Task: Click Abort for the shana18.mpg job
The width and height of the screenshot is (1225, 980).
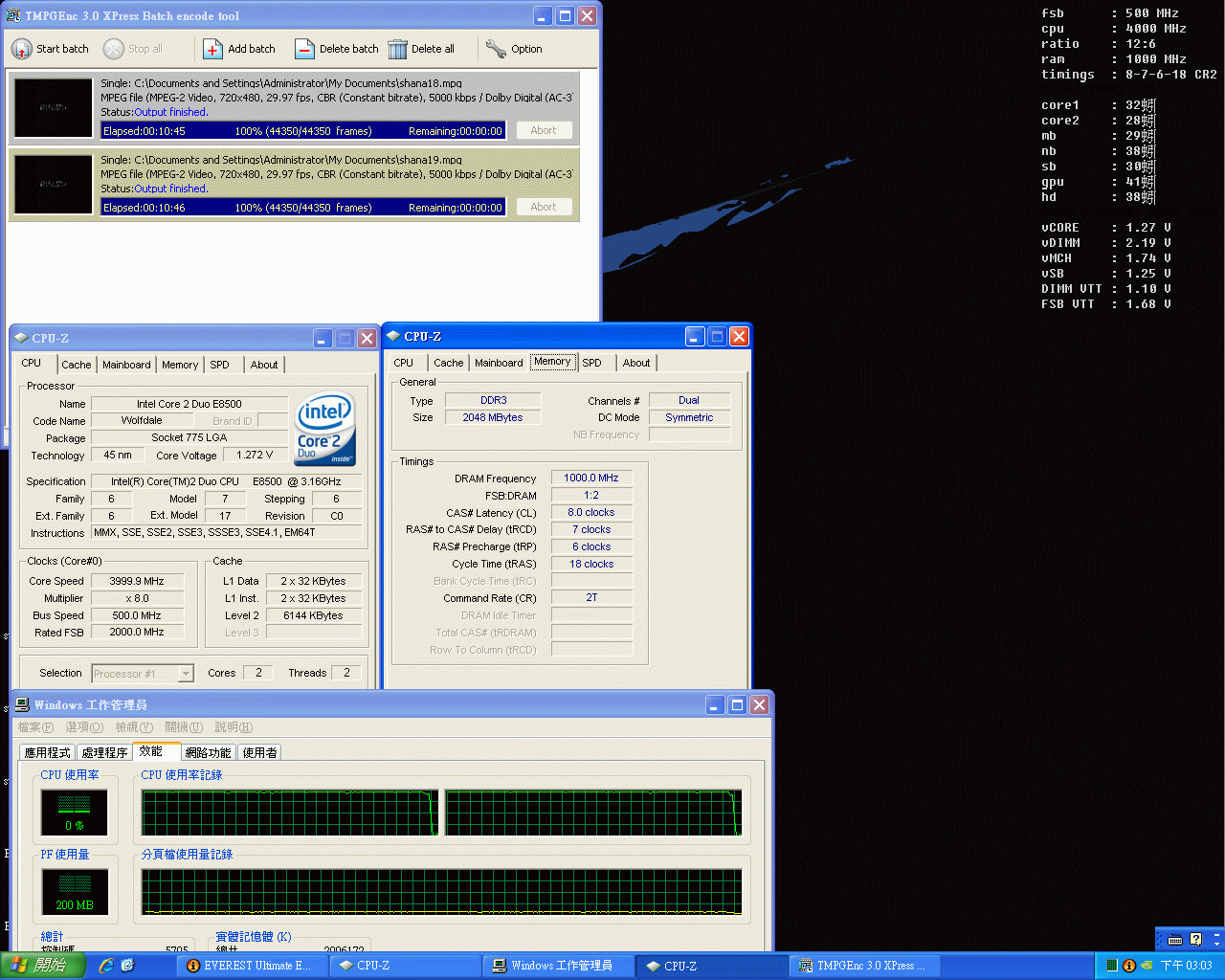Action: (544, 130)
